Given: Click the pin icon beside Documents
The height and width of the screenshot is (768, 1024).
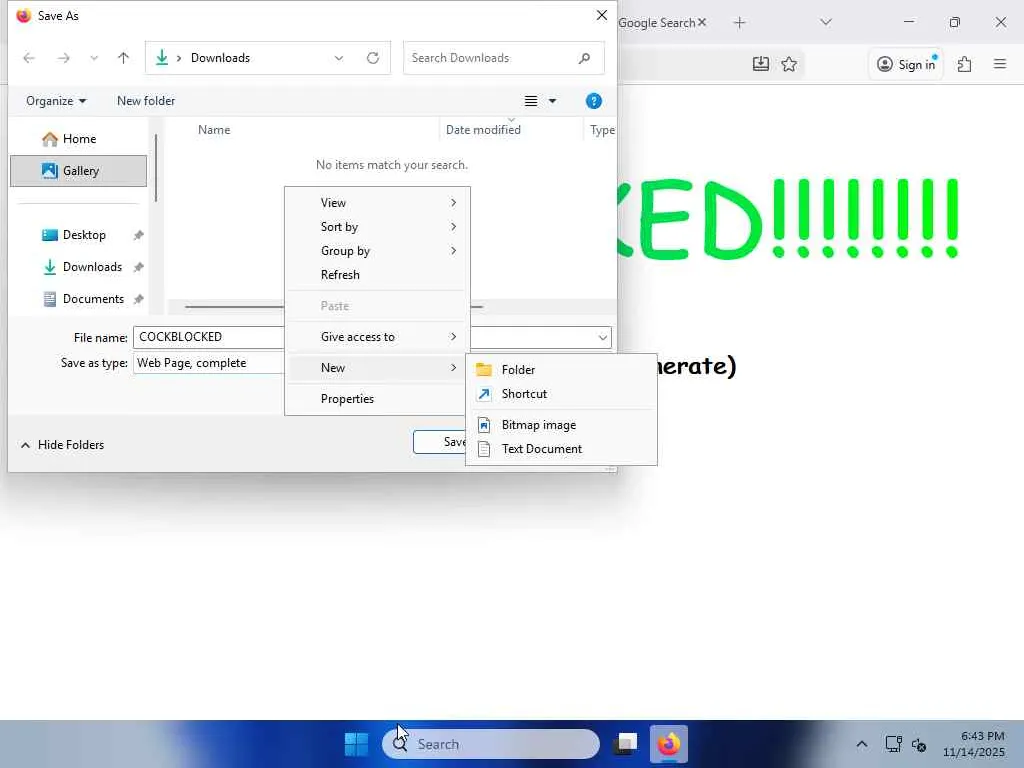Looking at the screenshot, I should (x=138, y=299).
